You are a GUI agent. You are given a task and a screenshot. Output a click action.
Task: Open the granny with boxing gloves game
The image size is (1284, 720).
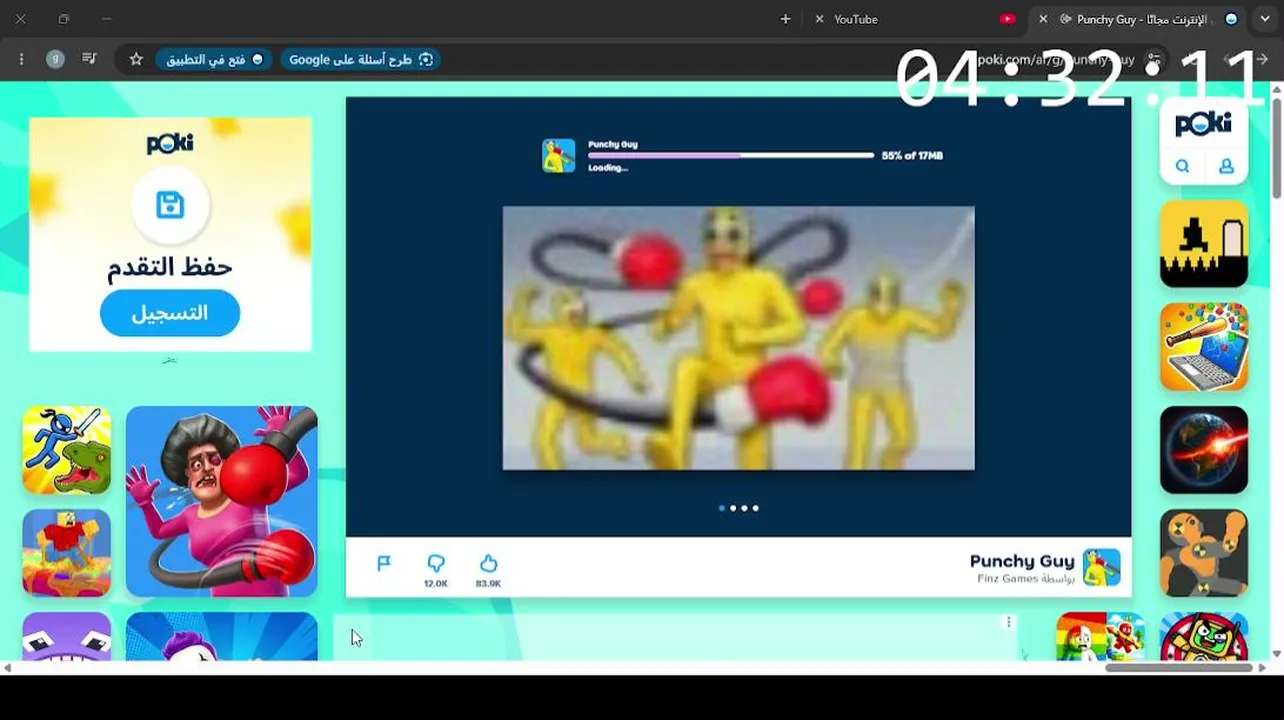coord(222,501)
